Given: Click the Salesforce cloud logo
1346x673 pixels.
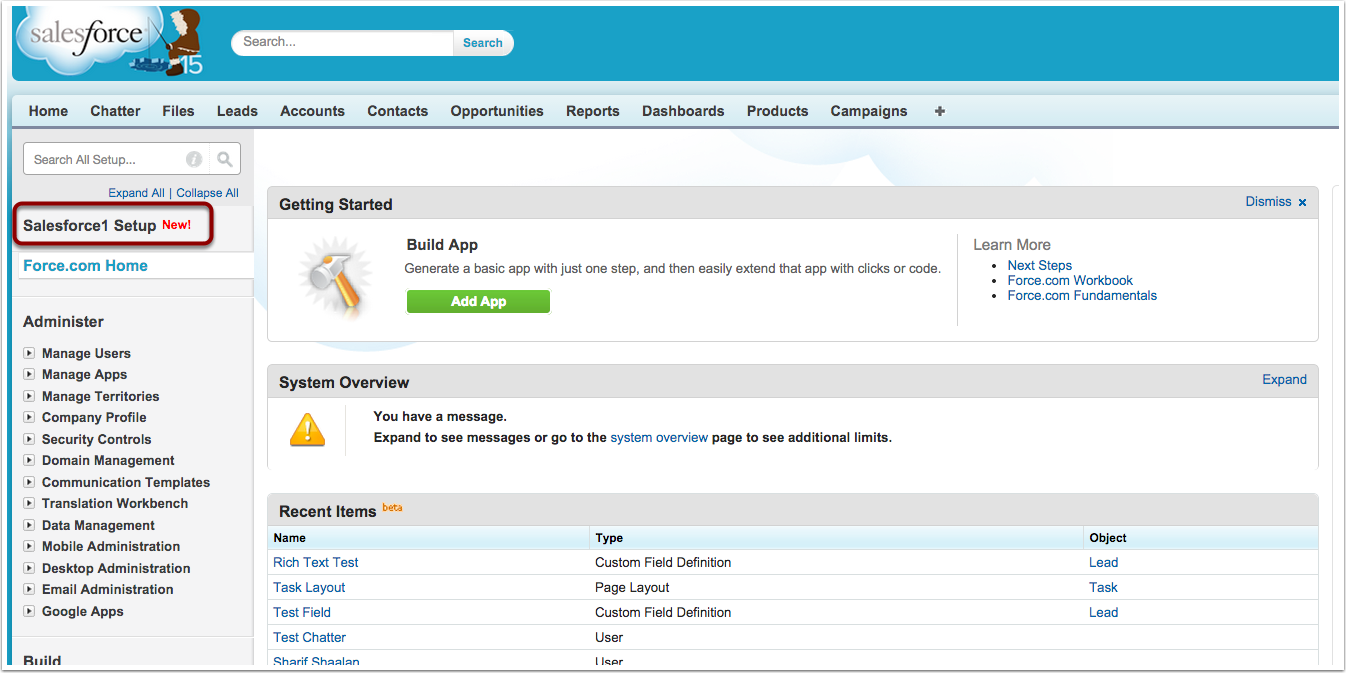Looking at the screenshot, I should coord(109,42).
